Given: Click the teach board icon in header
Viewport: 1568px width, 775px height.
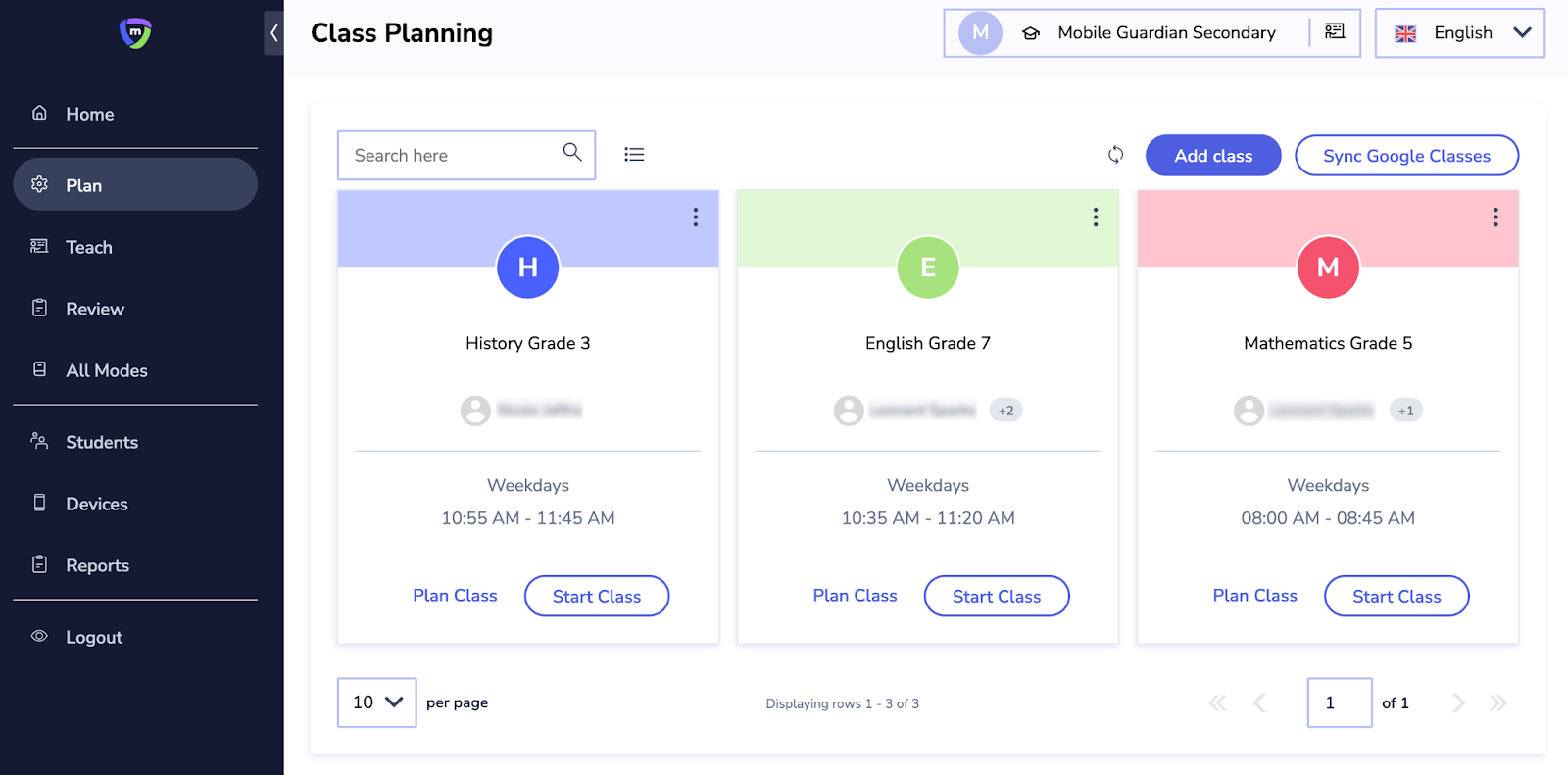Looking at the screenshot, I should [1335, 32].
